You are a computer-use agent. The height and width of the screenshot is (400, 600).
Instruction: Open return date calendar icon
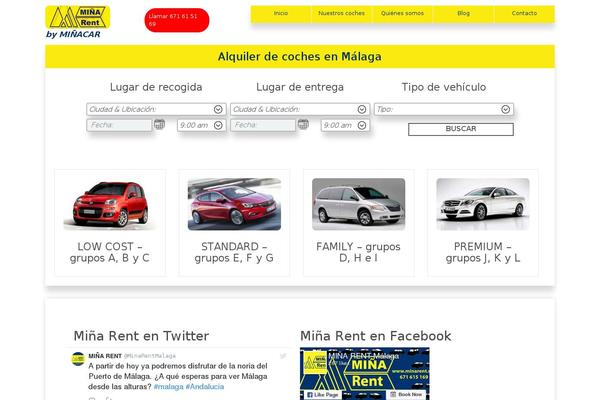tap(303, 124)
